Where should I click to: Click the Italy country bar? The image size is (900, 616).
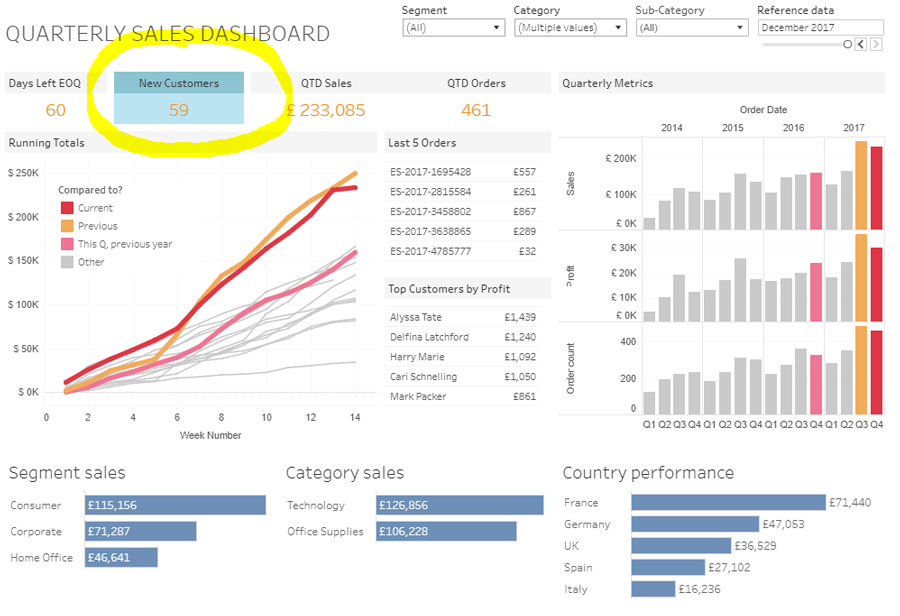click(x=653, y=589)
